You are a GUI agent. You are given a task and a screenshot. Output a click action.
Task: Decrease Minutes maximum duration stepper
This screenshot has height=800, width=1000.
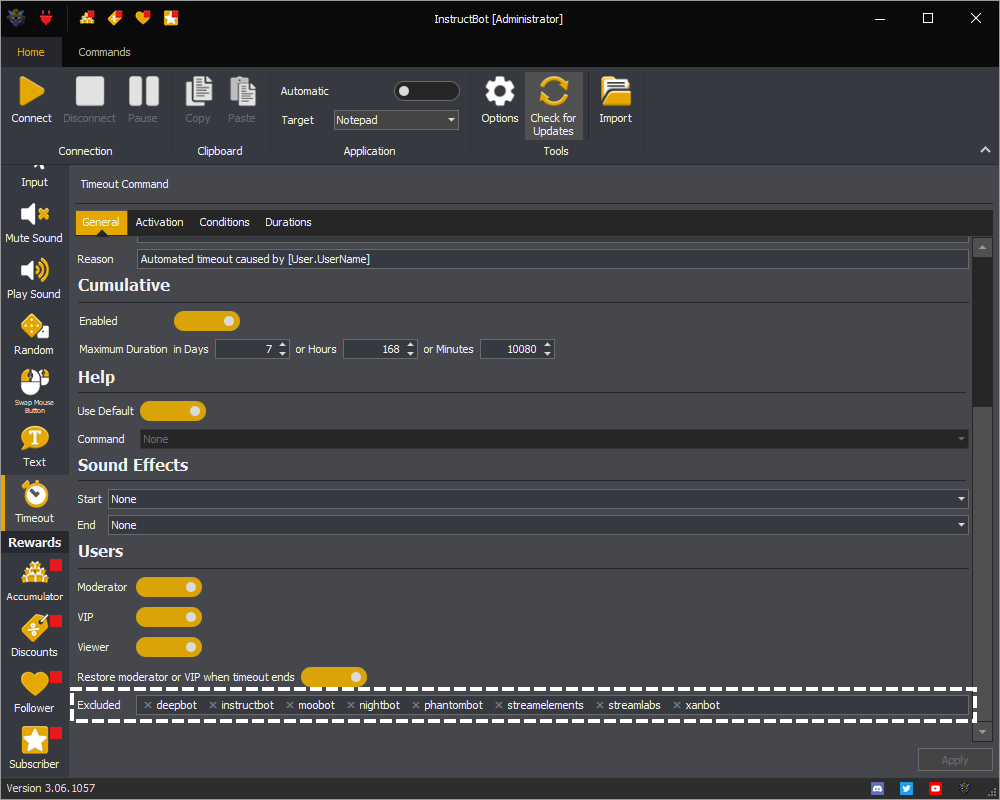(x=547, y=353)
